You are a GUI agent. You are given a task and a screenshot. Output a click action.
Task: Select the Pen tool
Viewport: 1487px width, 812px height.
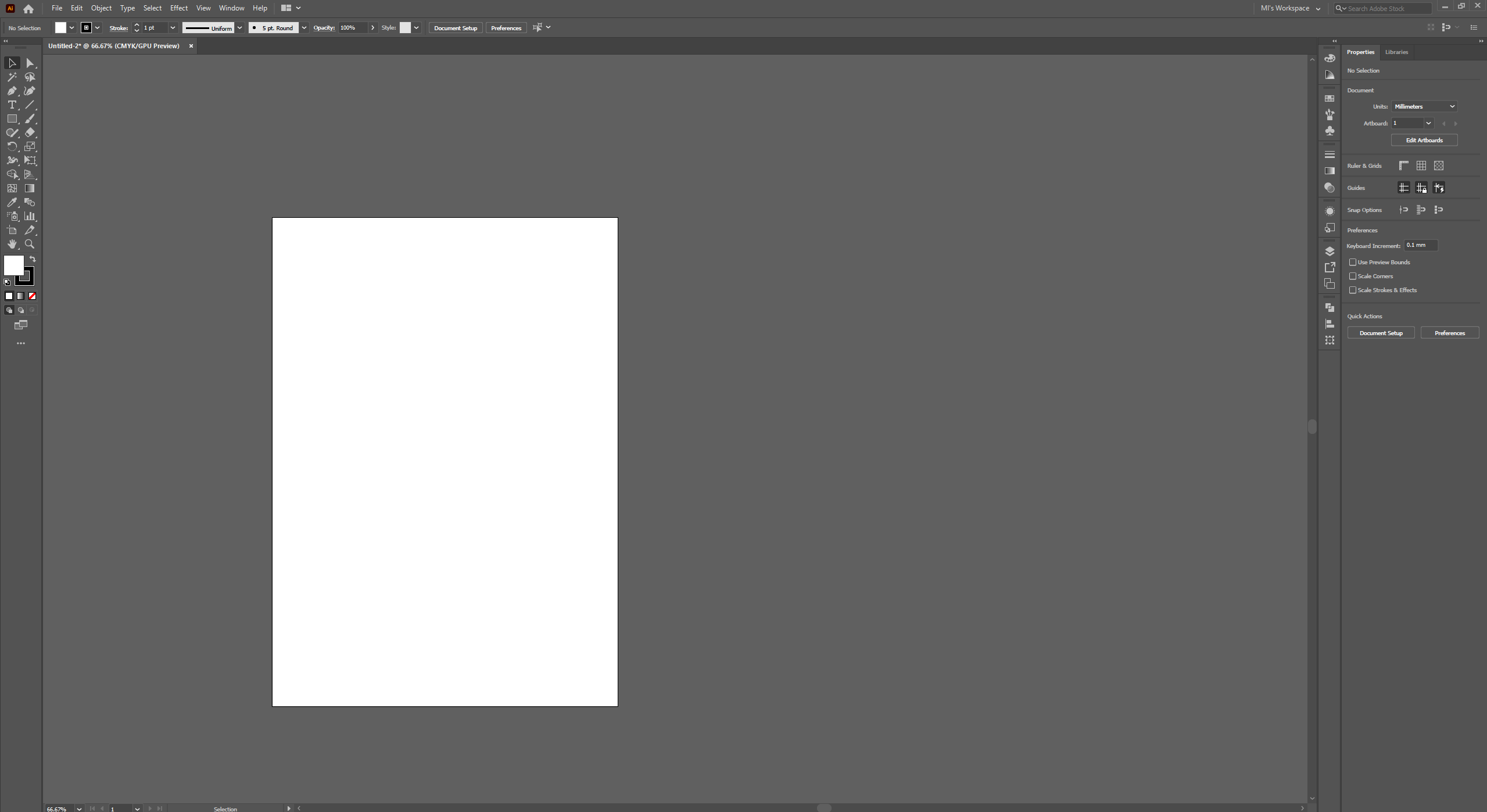(x=12, y=91)
